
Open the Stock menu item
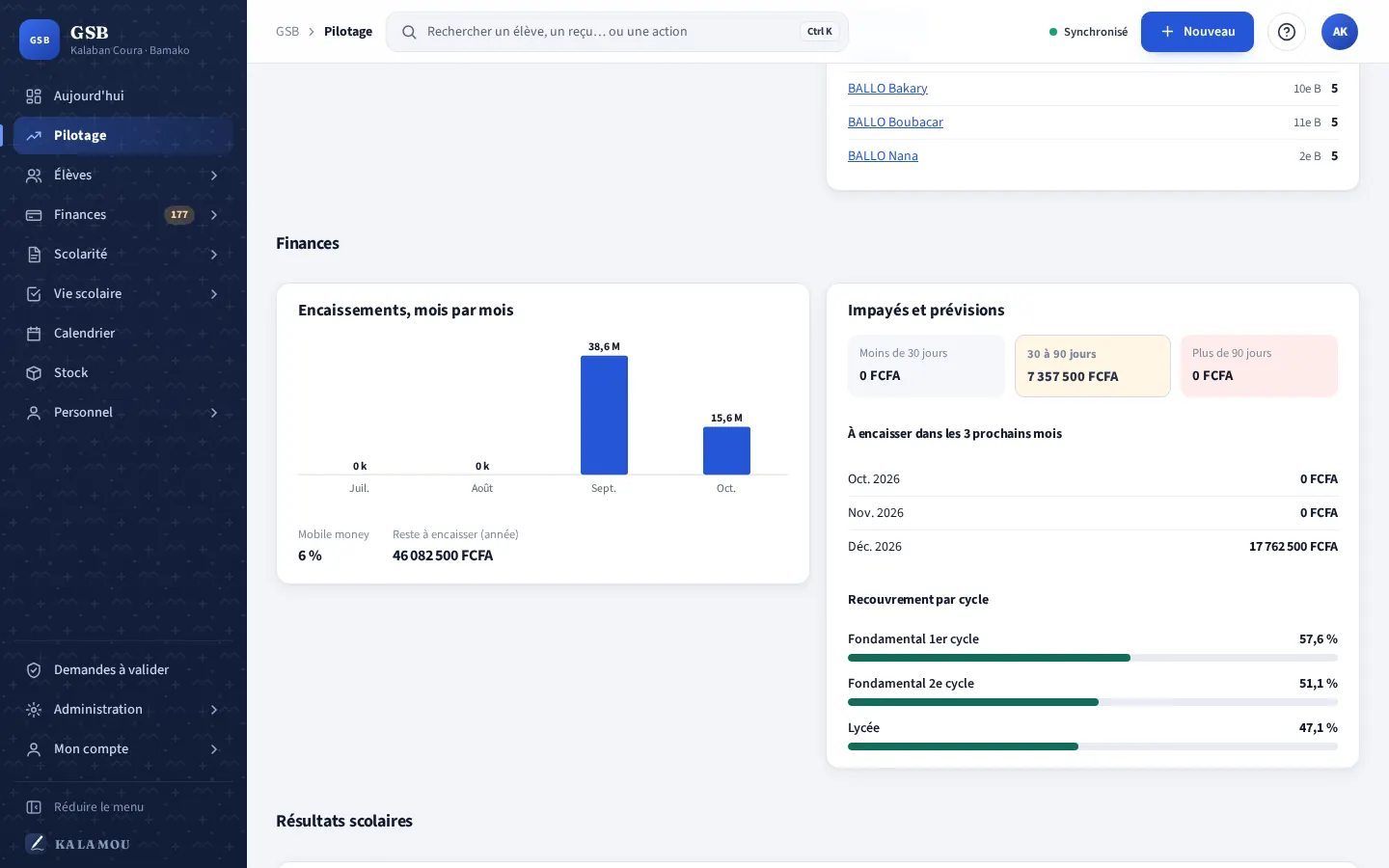pos(123,373)
